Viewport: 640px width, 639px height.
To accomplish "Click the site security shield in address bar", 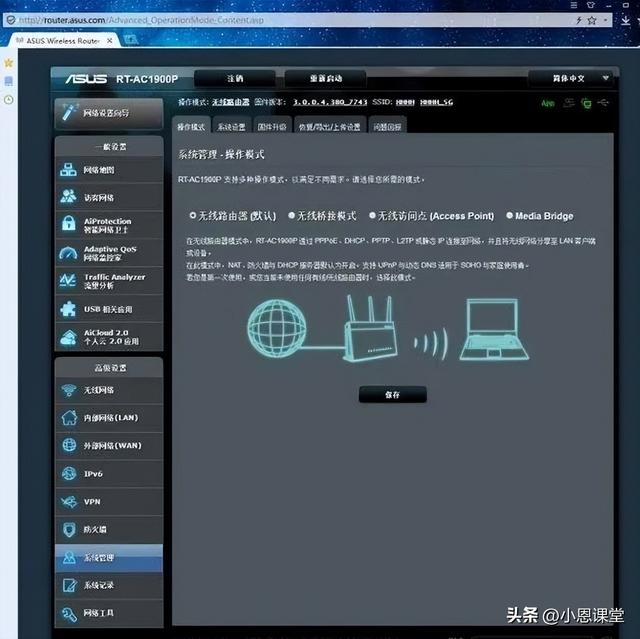I will [x=11, y=20].
